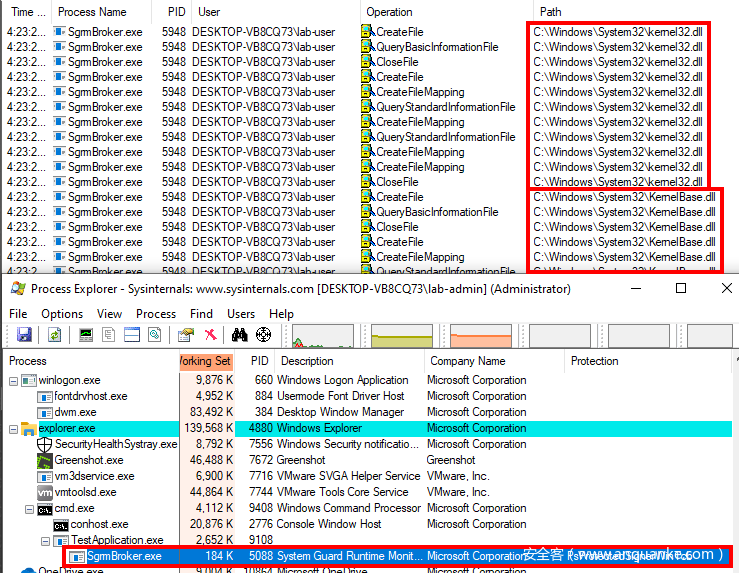This screenshot has height=573, width=739.
Task: Click the vmtoolsd.exe vm icon
Action: tap(45, 492)
